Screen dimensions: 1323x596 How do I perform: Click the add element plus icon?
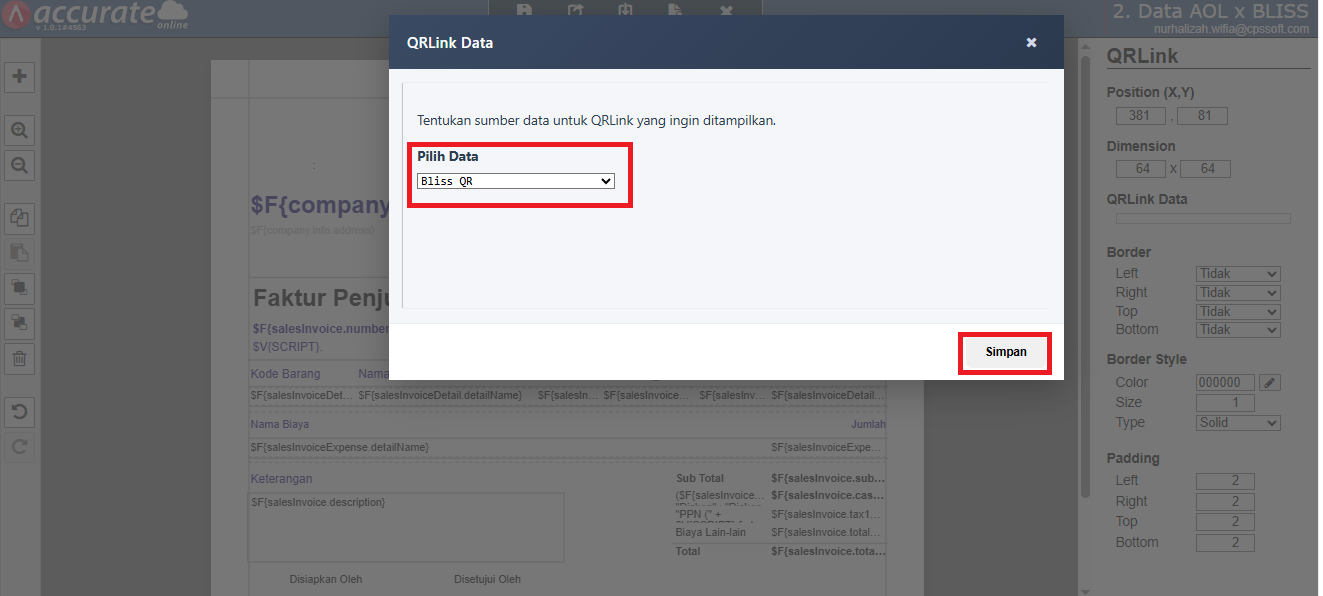coord(19,76)
